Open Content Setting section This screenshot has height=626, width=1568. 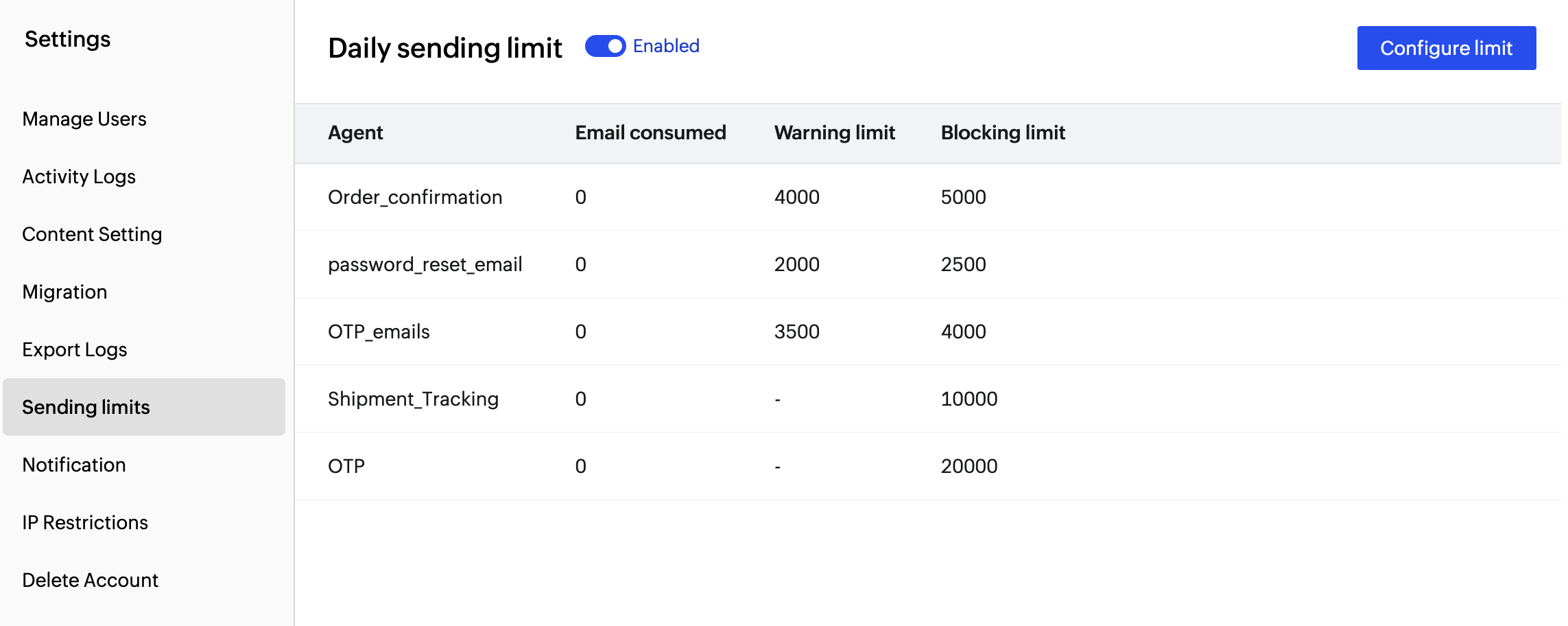click(92, 234)
